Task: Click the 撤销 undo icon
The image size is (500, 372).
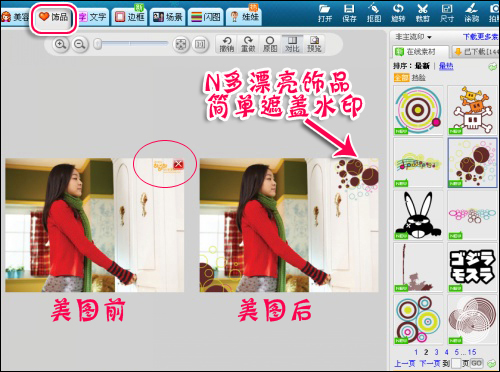Action: [x=226, y=44]
